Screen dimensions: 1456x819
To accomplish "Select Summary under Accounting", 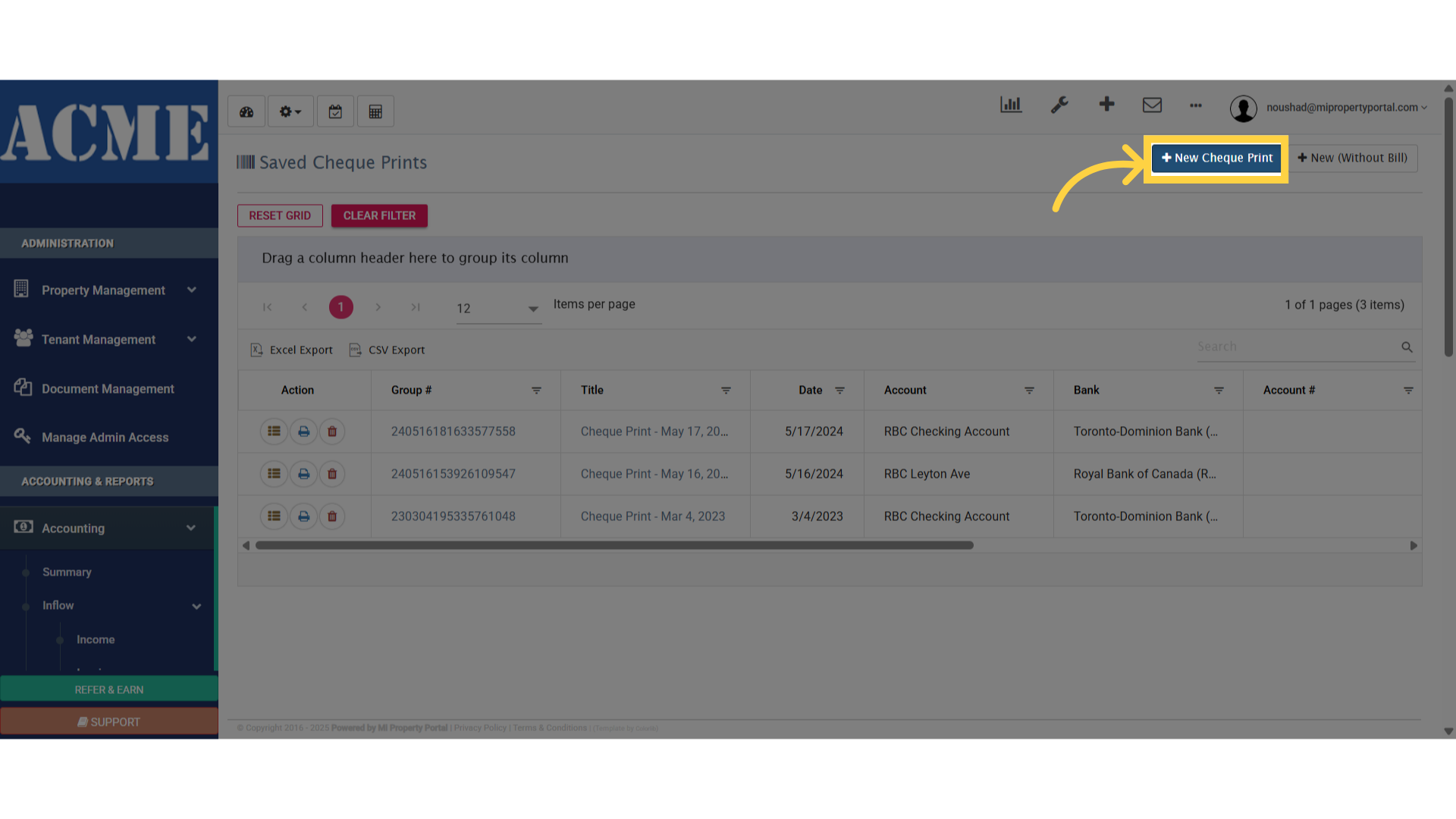I will (67, 573).
